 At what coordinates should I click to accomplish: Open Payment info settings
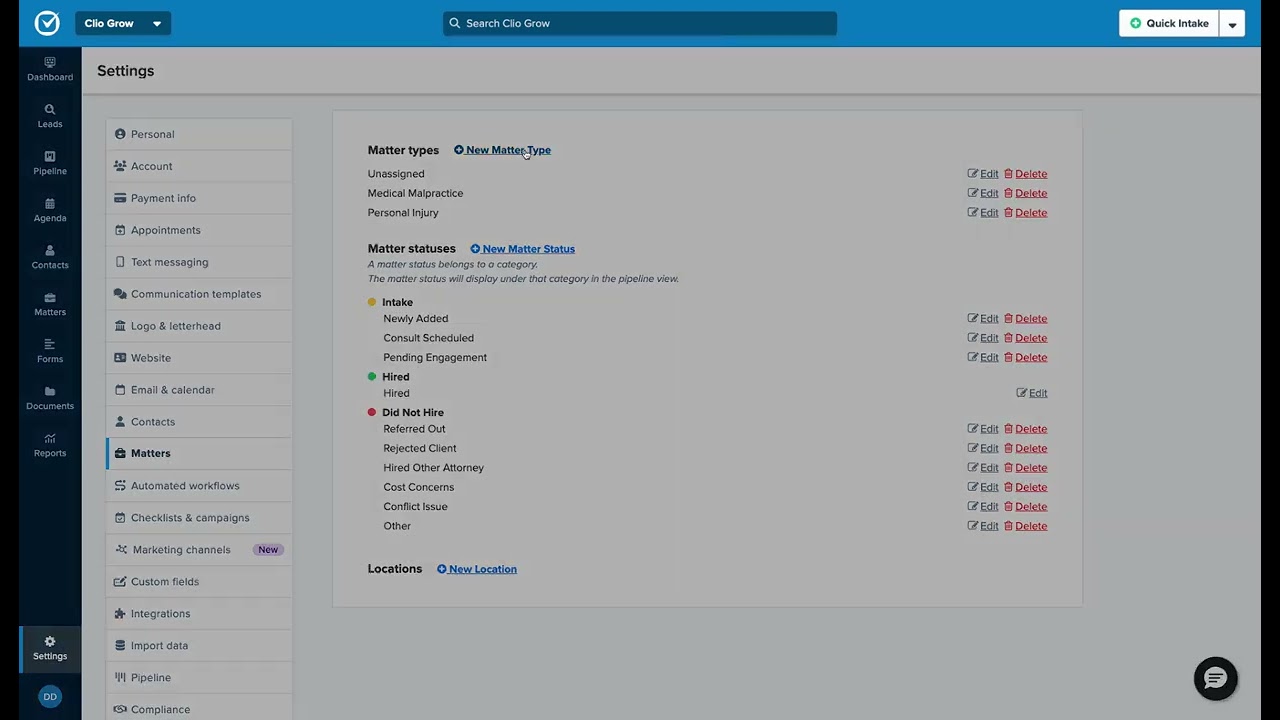pyautogui.click(x=199, y=198)
